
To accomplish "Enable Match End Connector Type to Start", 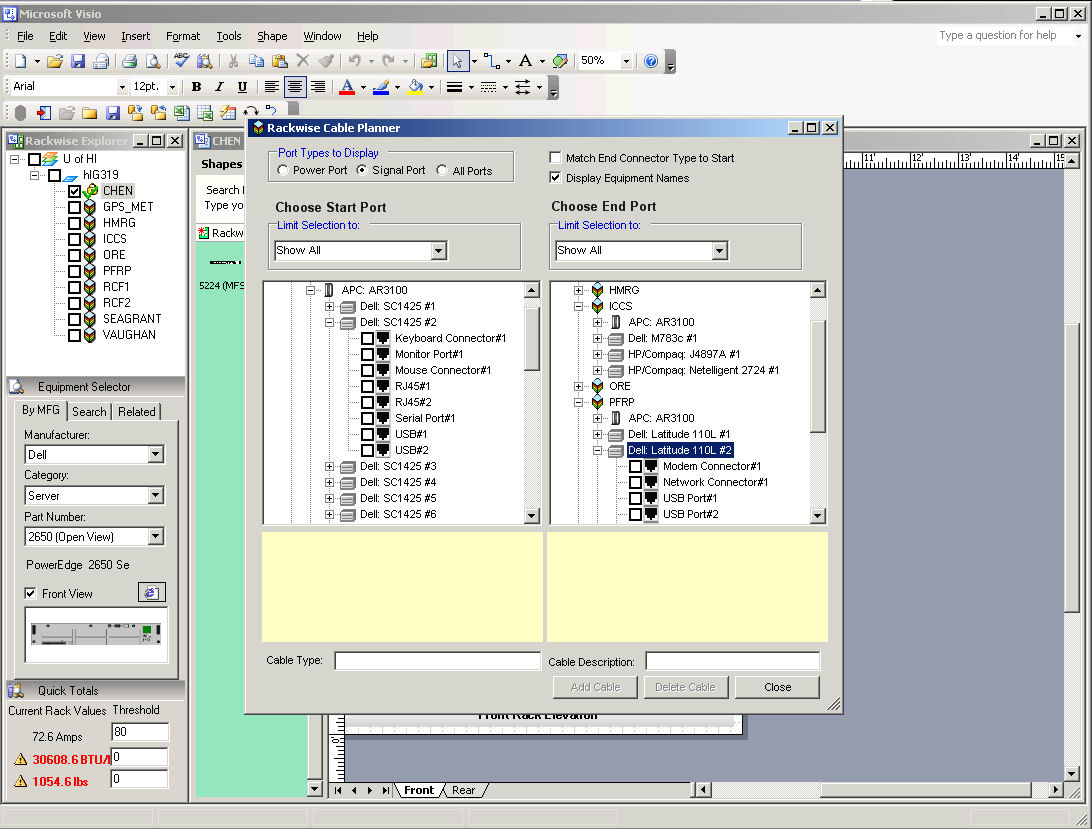I will click(x=556, y=158).
